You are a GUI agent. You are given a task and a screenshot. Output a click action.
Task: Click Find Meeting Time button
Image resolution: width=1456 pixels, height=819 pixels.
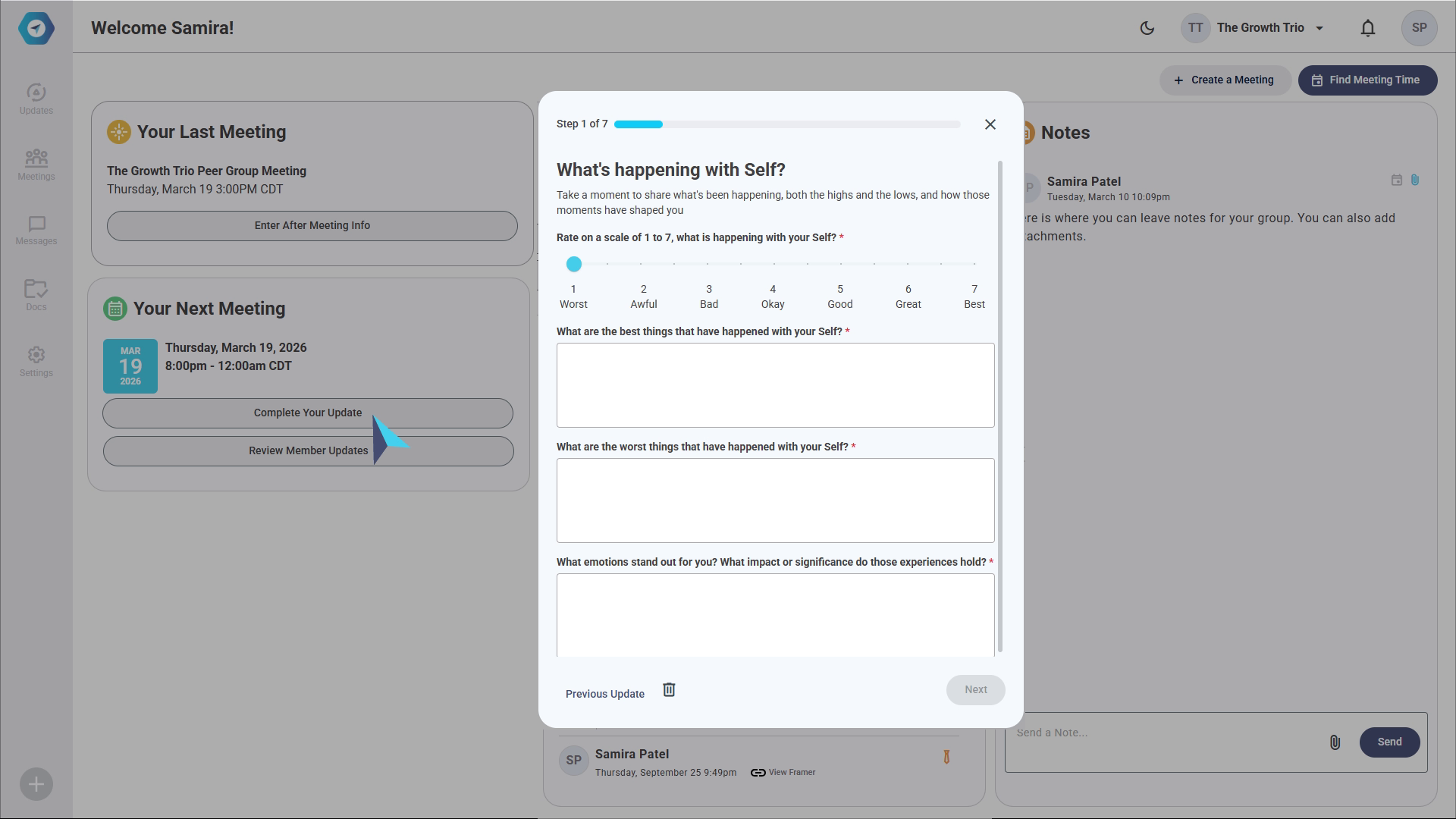pos(1367,80)
